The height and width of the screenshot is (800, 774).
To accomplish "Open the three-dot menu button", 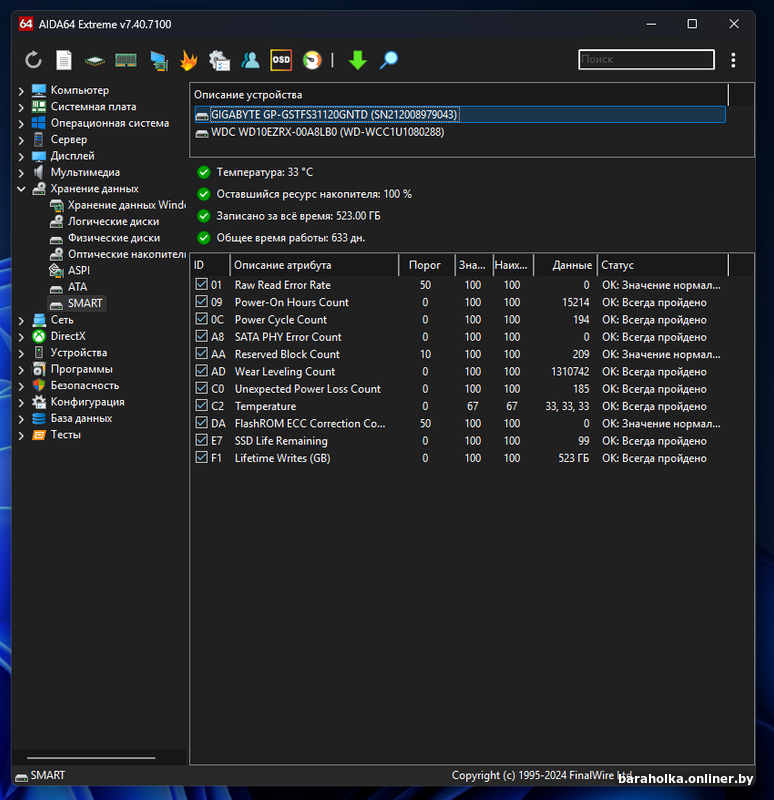I will [734, 60].
